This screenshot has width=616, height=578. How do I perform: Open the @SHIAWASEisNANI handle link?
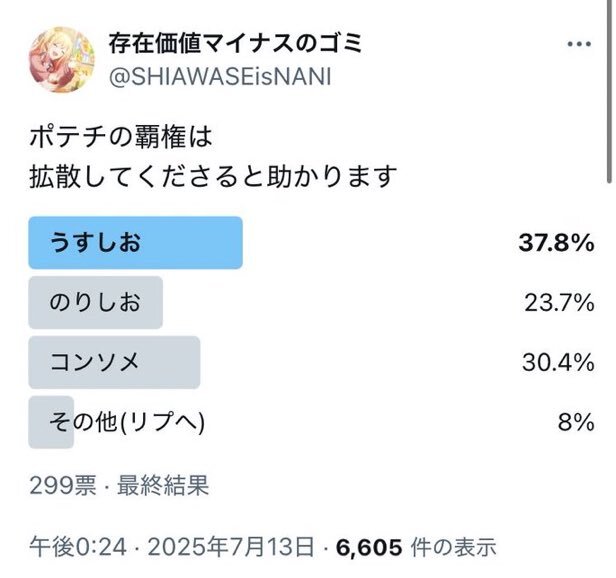tap(220, 77)
